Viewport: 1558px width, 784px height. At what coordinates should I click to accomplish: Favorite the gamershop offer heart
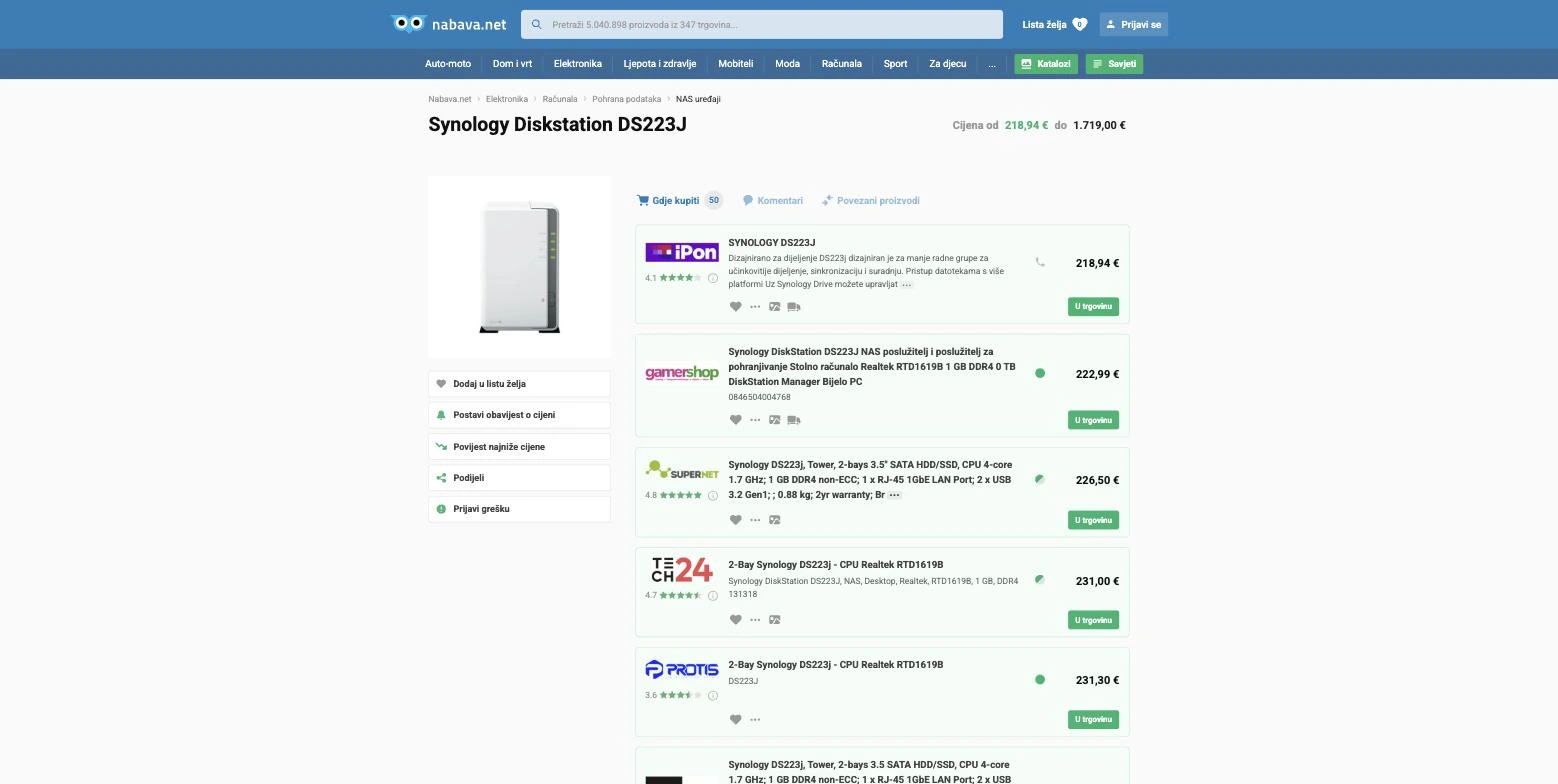tap(735, 420)
